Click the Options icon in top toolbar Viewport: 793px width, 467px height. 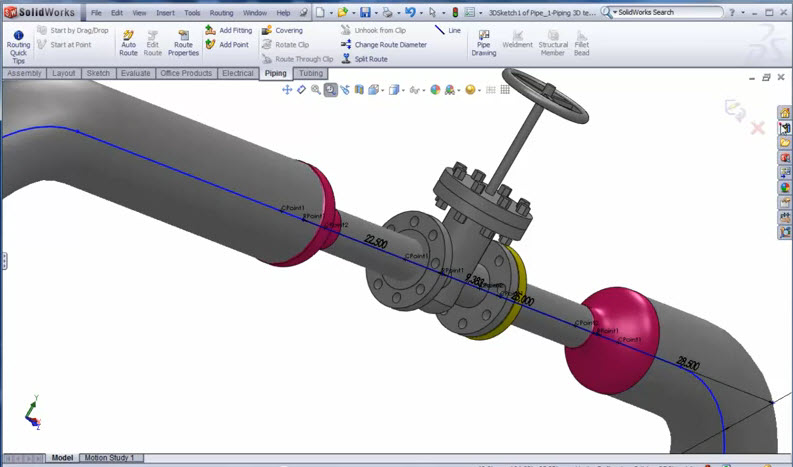tap(469, 12)
